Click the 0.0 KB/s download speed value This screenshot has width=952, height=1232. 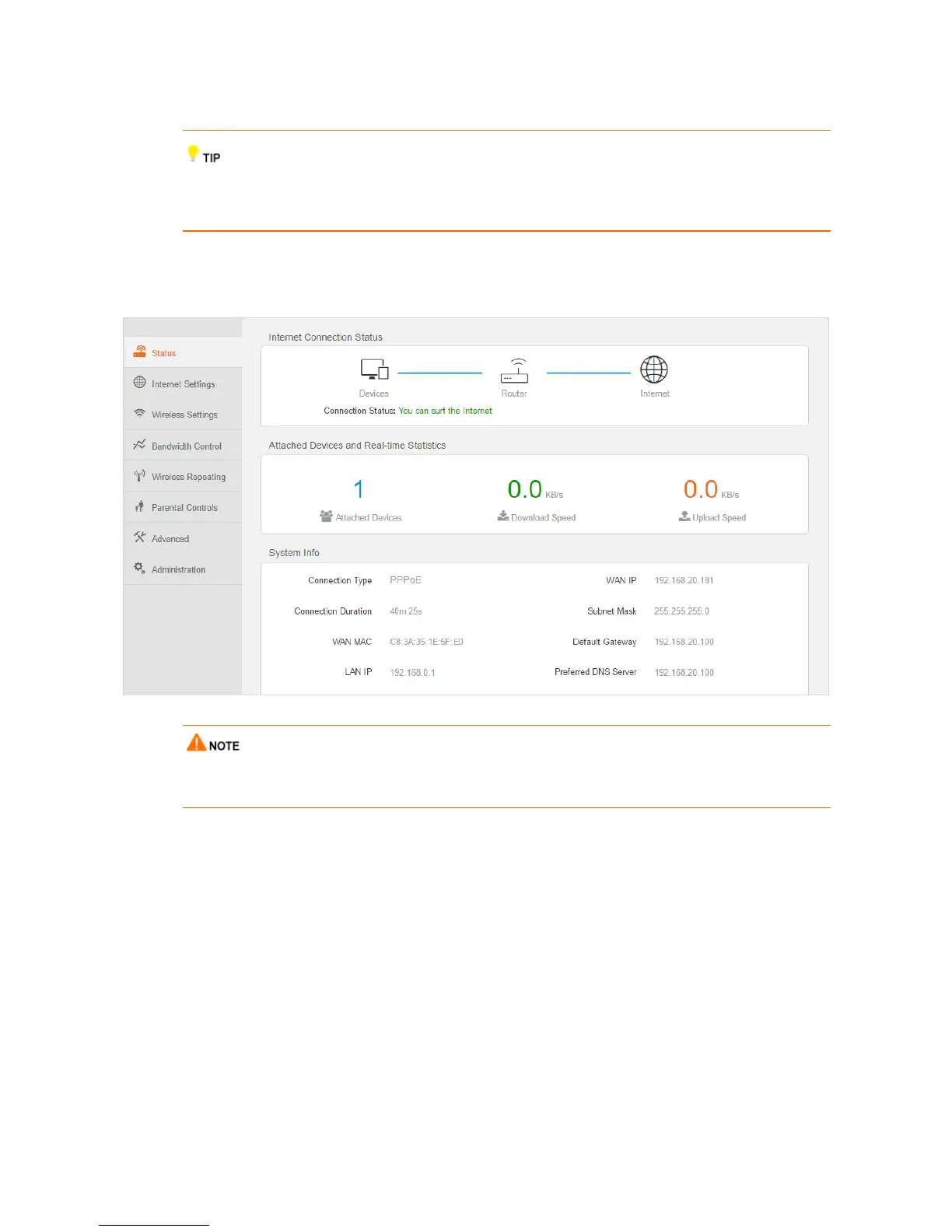click(x=535, y=489)
